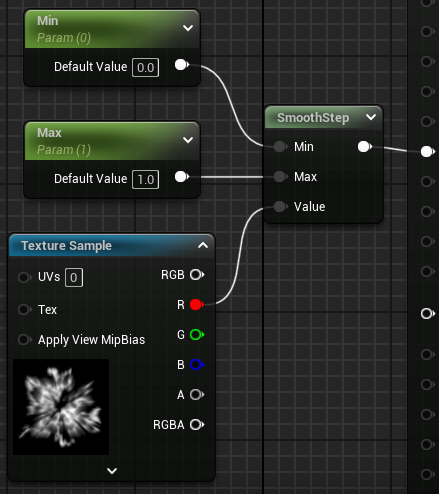Click the SmoothStep result output pin
439x494 pixels.
click(x=365, y=146)
